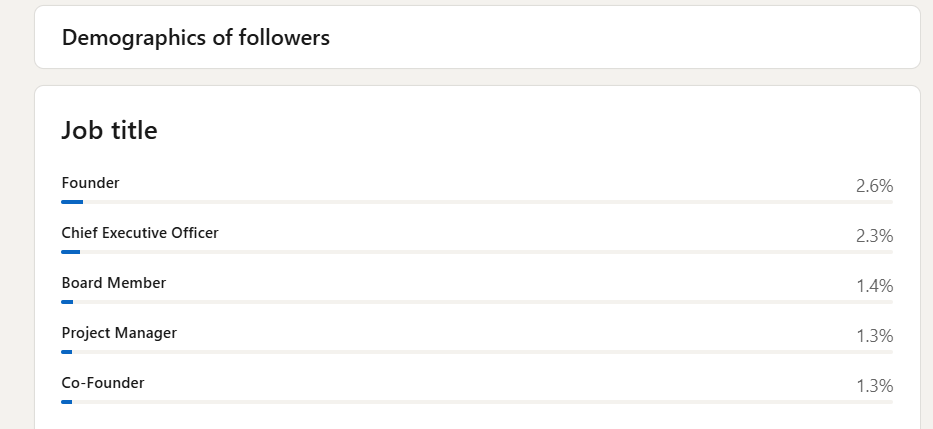Select the Founder job title label
This screenshot has height=429, width=933.
point(90,183)
